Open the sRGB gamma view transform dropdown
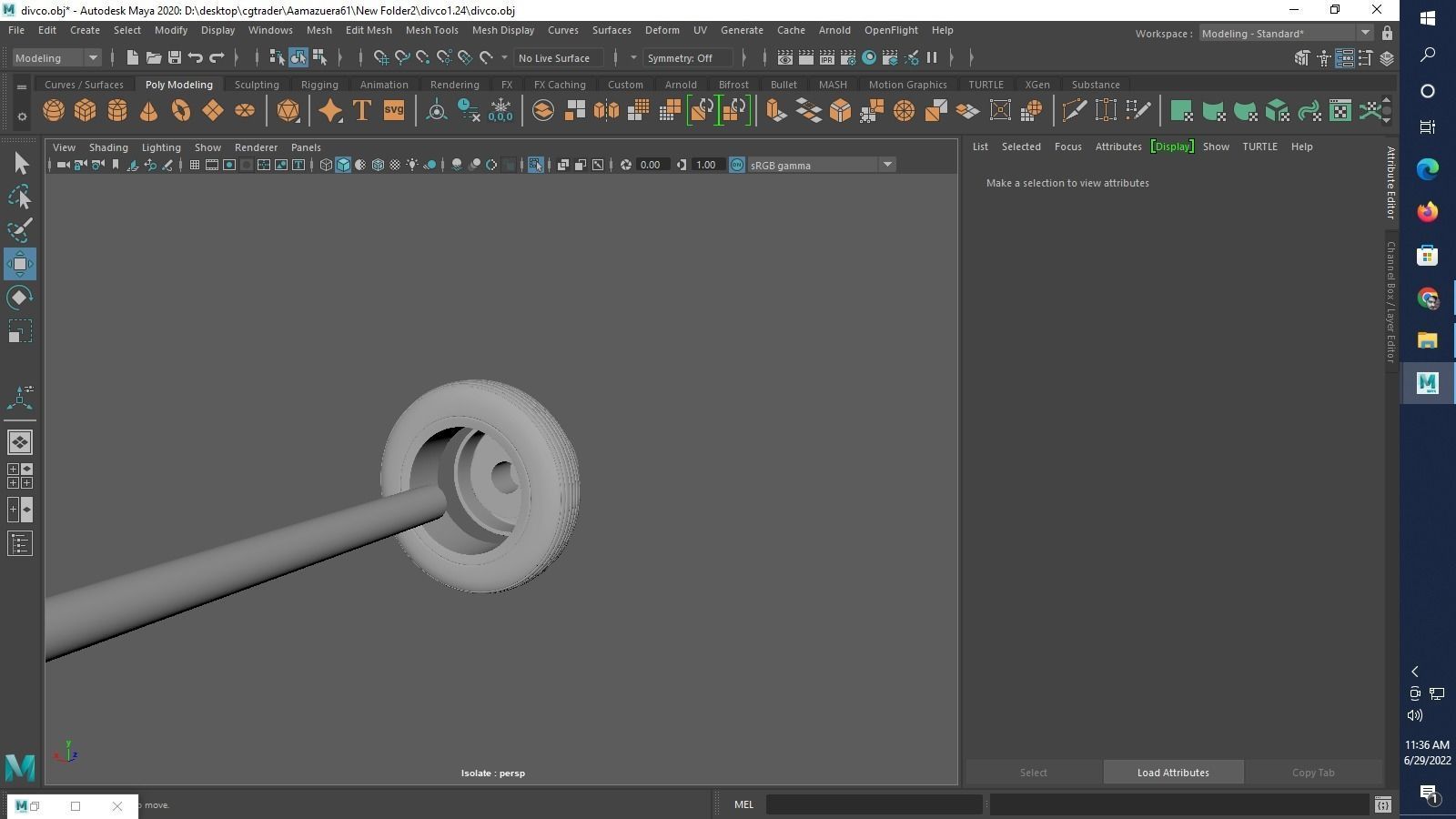The image size is (1456, 819). tap(822, 165)
